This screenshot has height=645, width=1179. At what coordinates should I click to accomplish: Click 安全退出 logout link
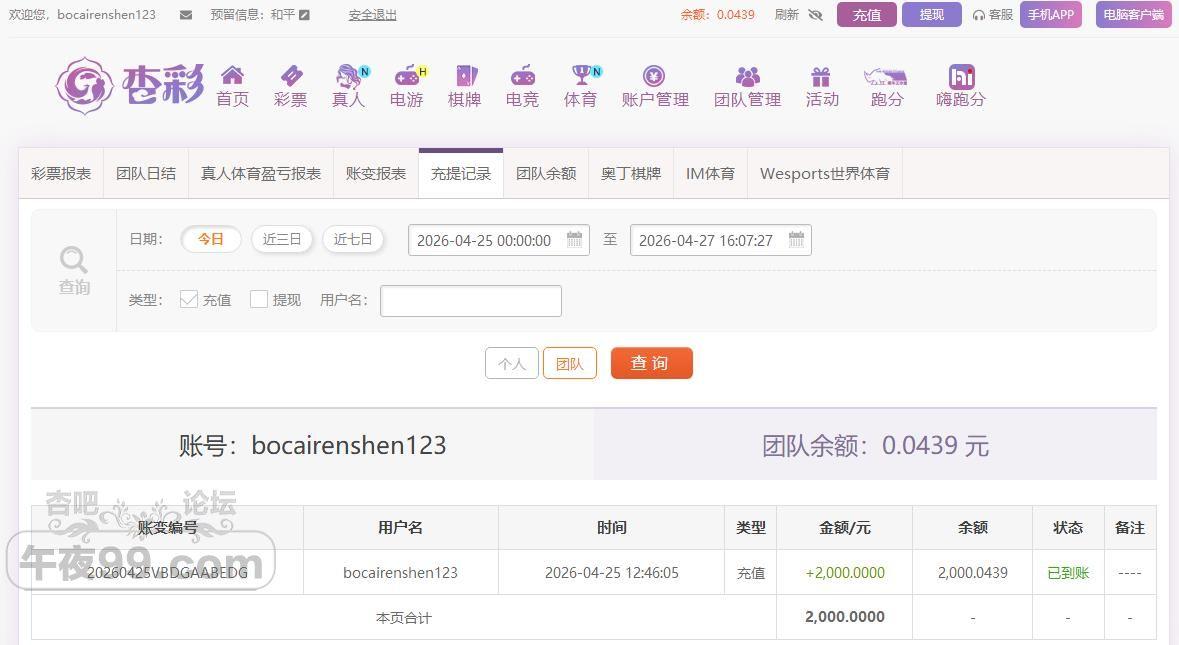point(372,15)
